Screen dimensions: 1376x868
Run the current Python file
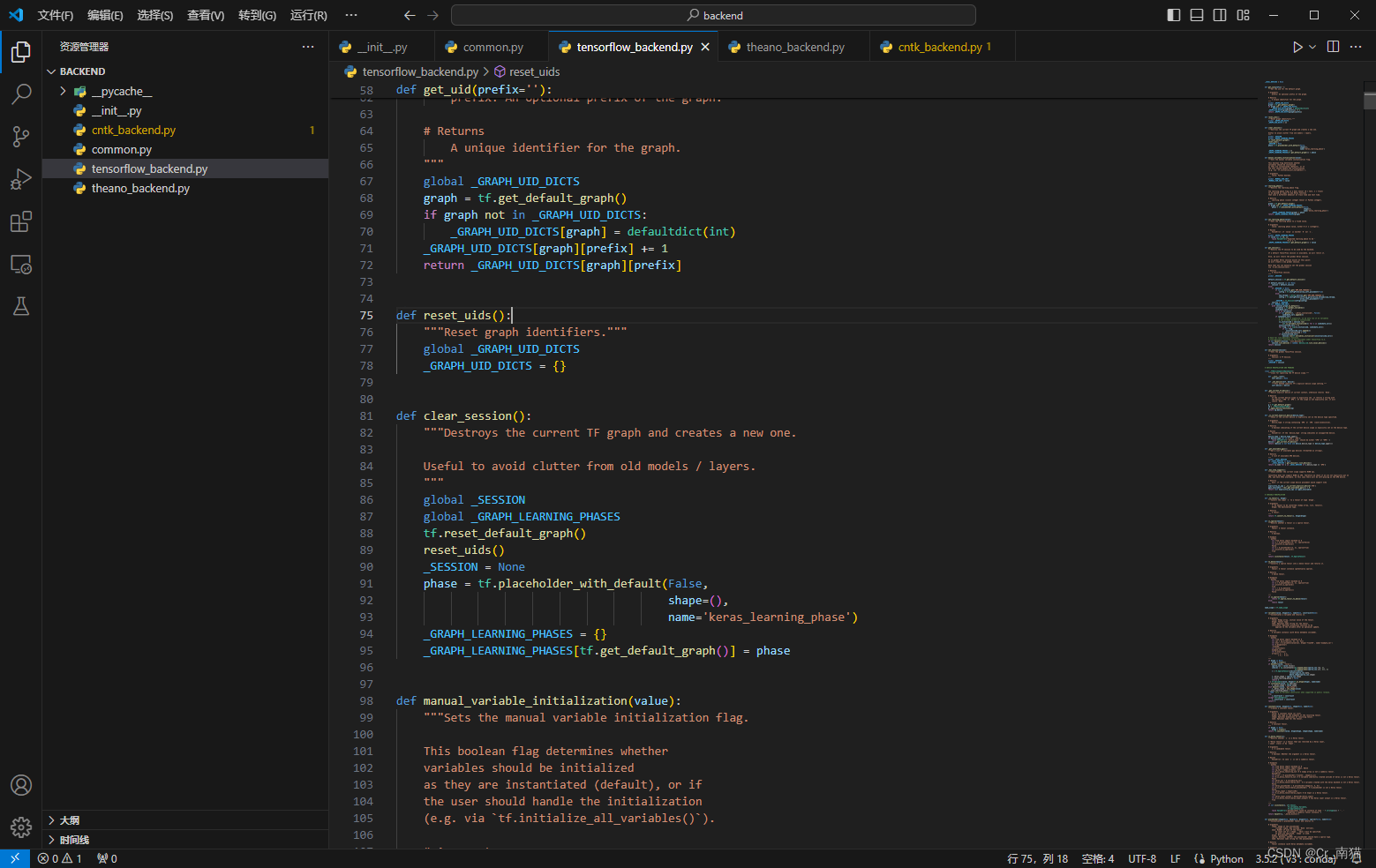point(1296,47)
